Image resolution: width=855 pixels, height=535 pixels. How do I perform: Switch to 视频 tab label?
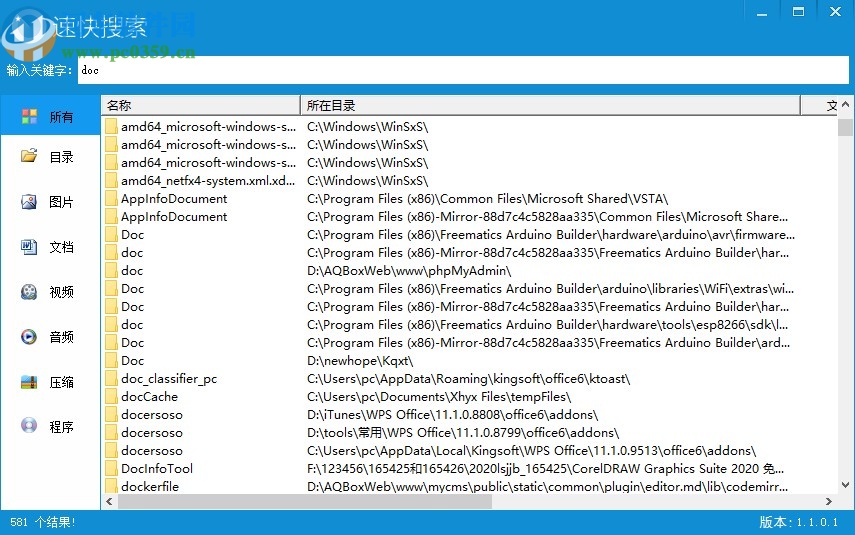[x=61, y=292]
